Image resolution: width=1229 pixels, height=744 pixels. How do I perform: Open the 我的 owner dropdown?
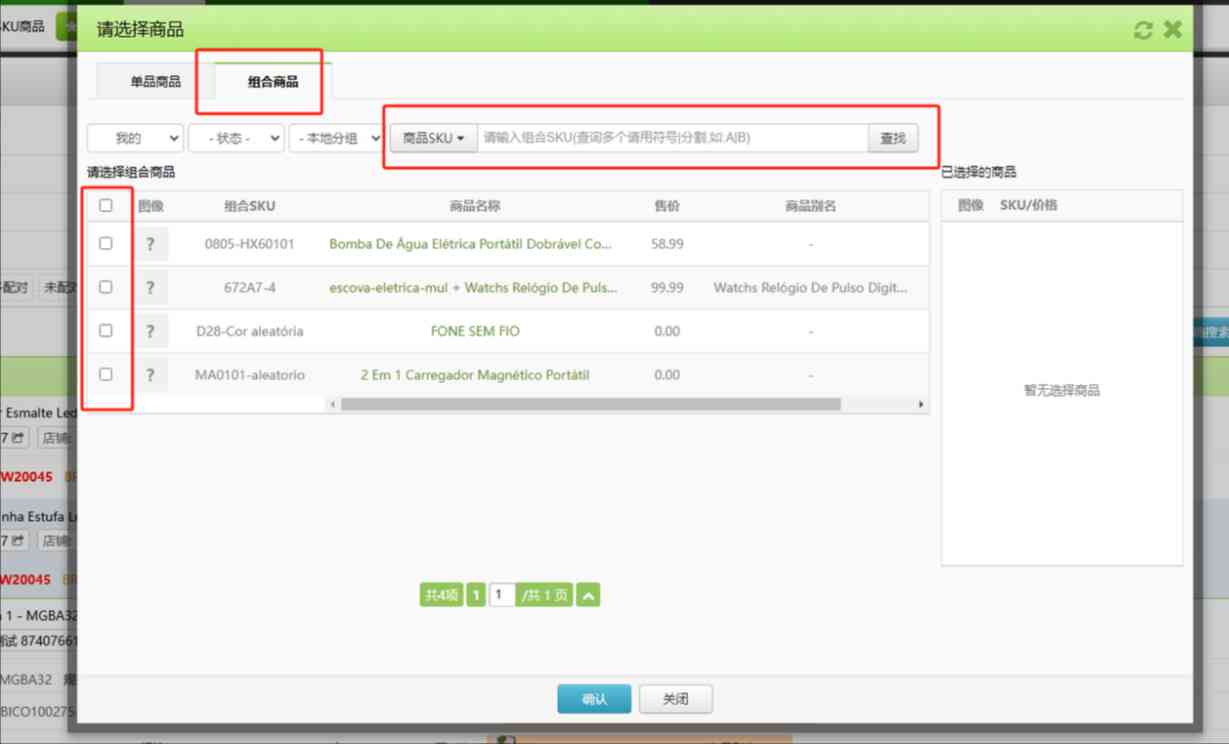coord(135,138)
